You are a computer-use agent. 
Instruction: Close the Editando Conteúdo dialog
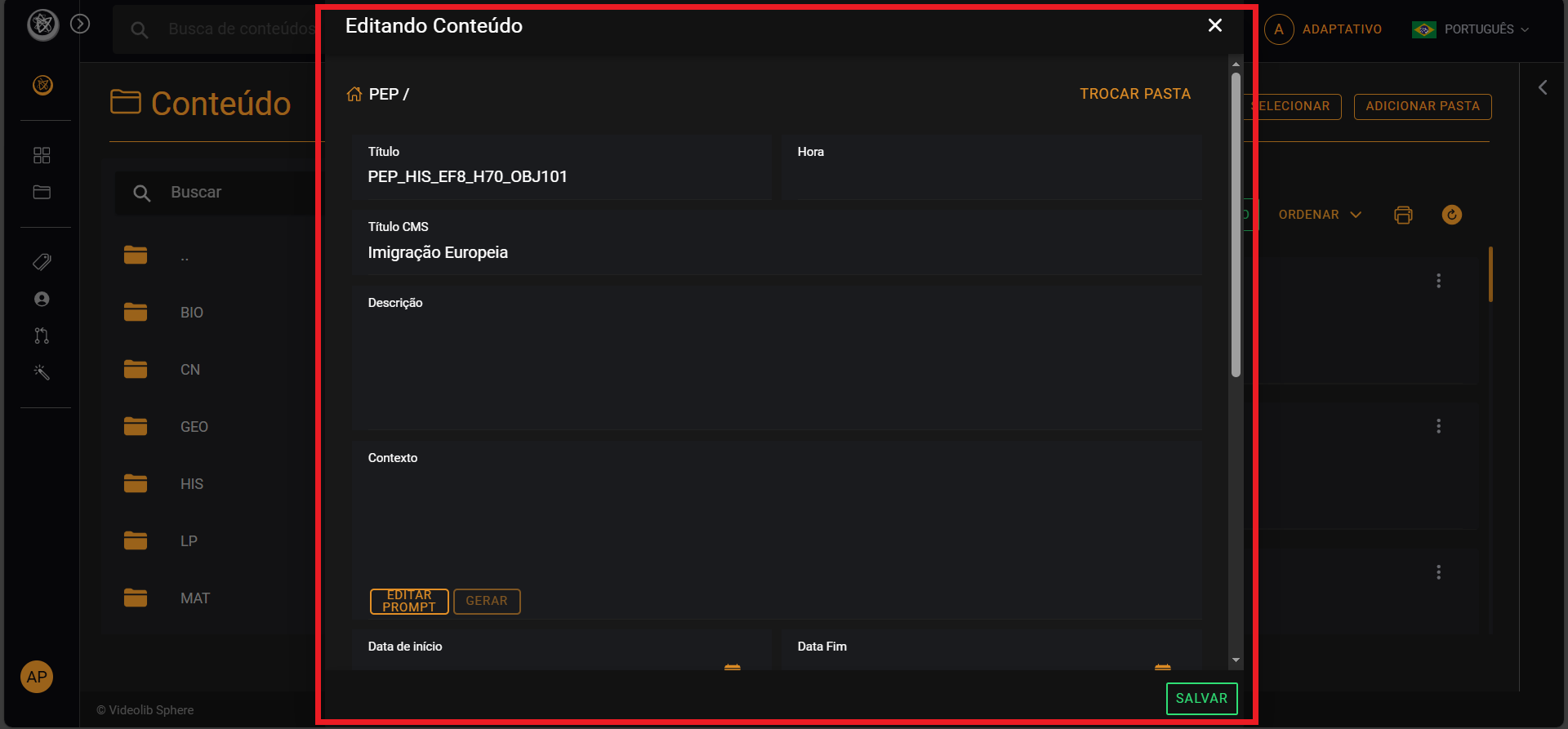(1214, 25)
